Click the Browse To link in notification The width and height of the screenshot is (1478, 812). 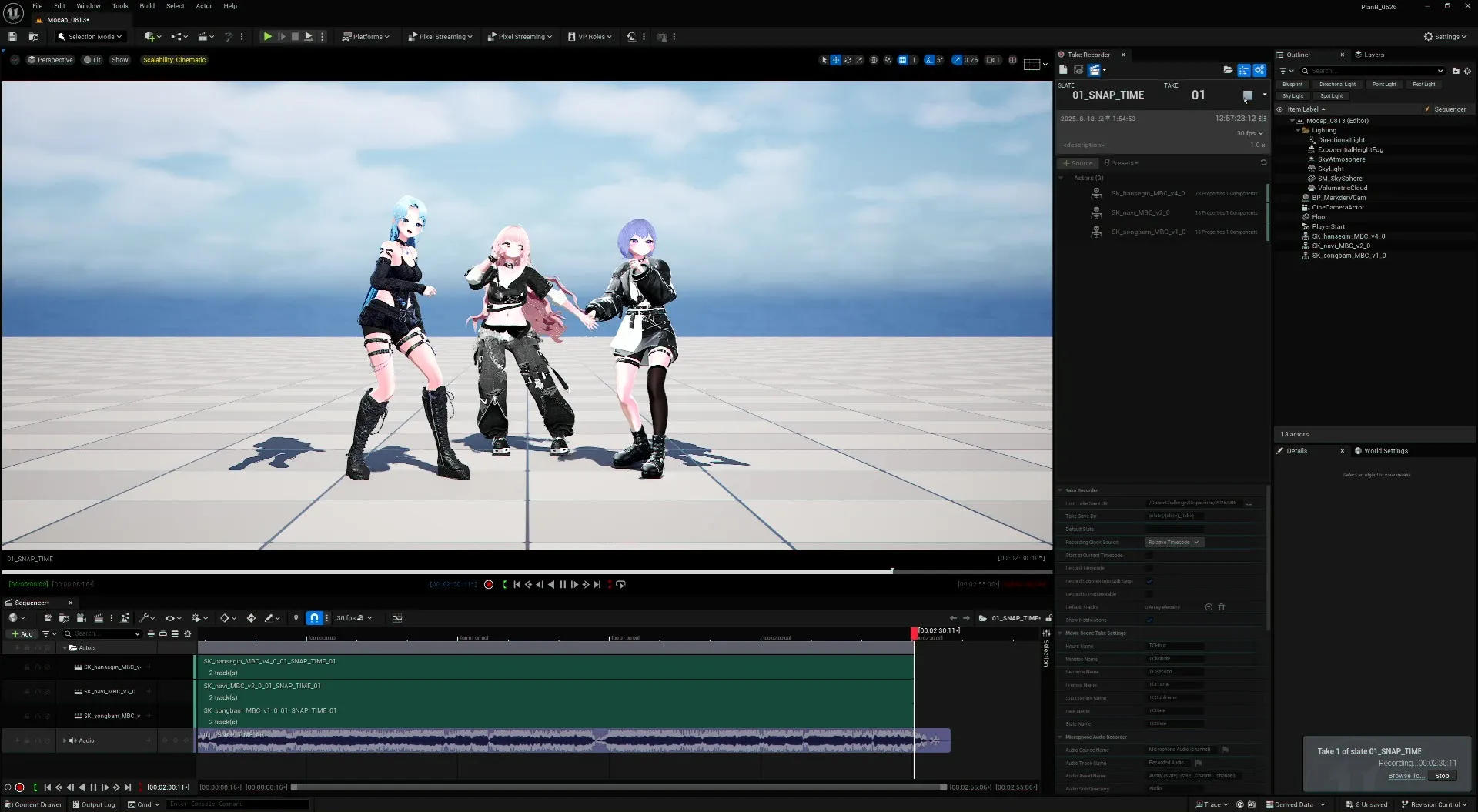point(1405,776)
